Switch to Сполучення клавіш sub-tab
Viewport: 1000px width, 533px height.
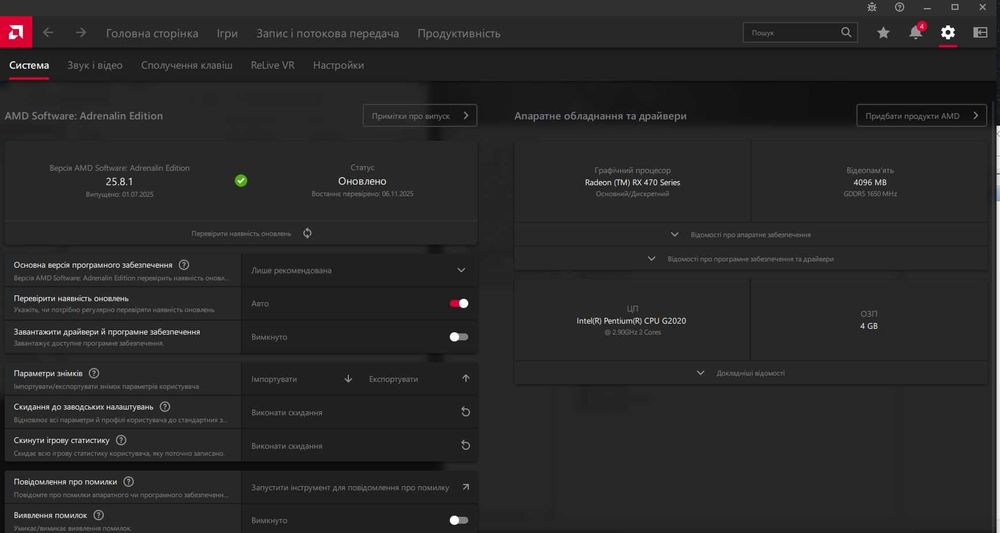(187, 65)
